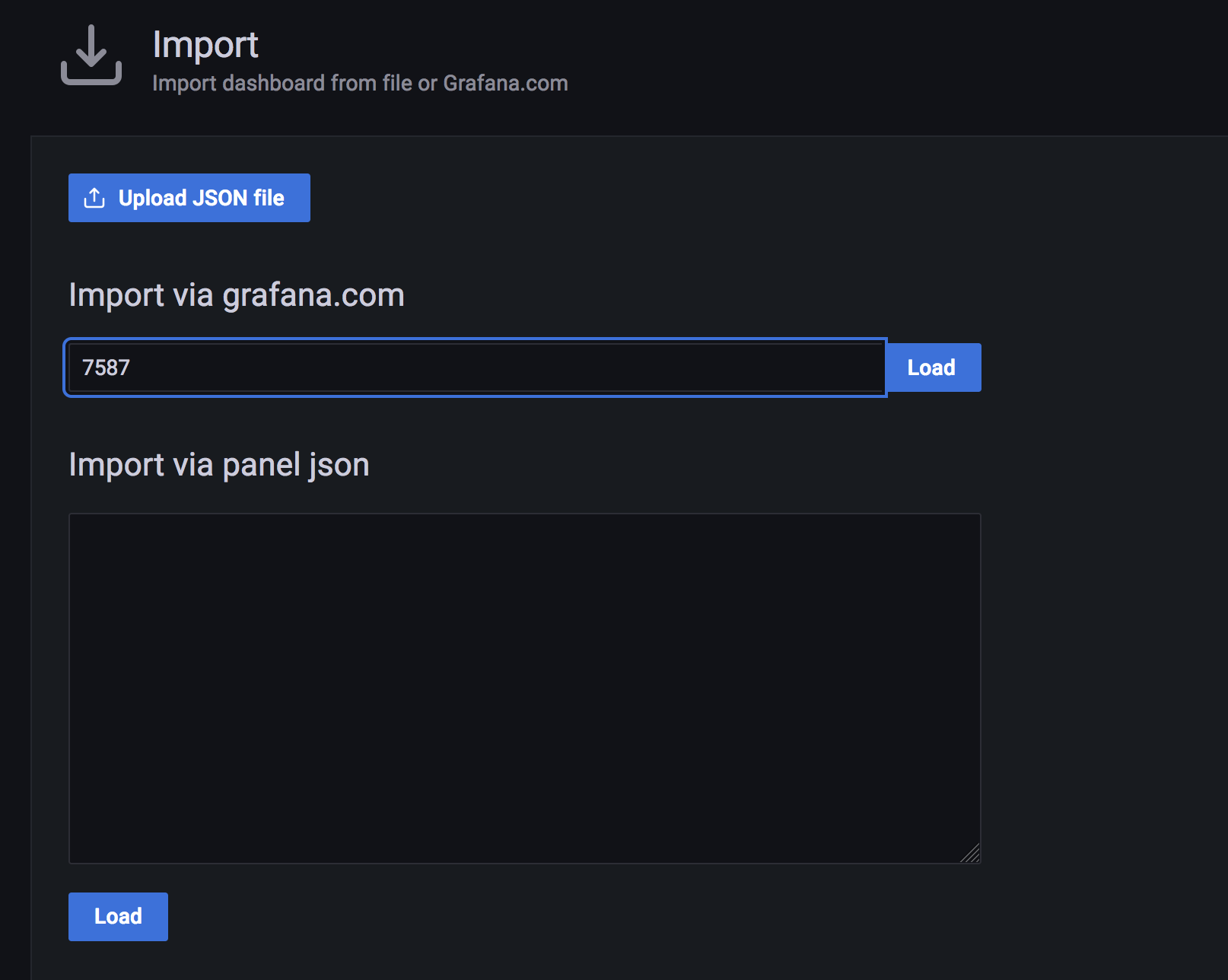1228x980 pixels.
Task: Click the text area corner resize grip
Action: pos(971,854)
